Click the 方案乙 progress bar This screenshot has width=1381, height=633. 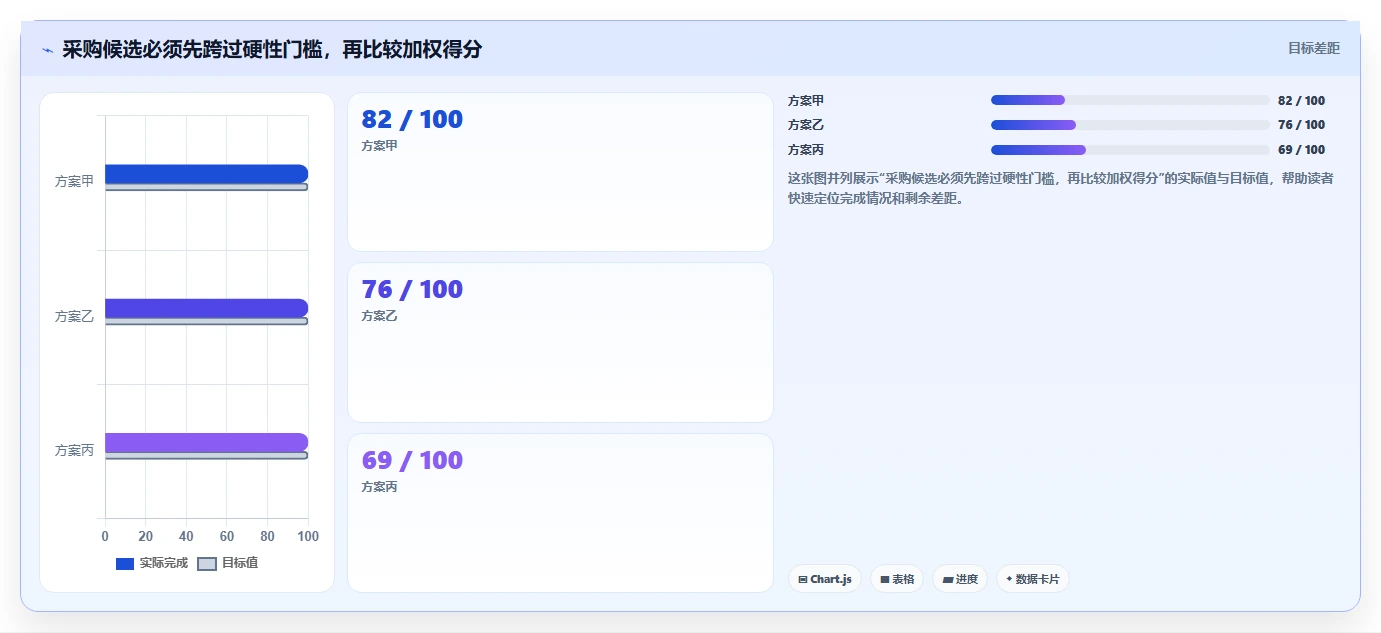click(x=1130, y=125)
